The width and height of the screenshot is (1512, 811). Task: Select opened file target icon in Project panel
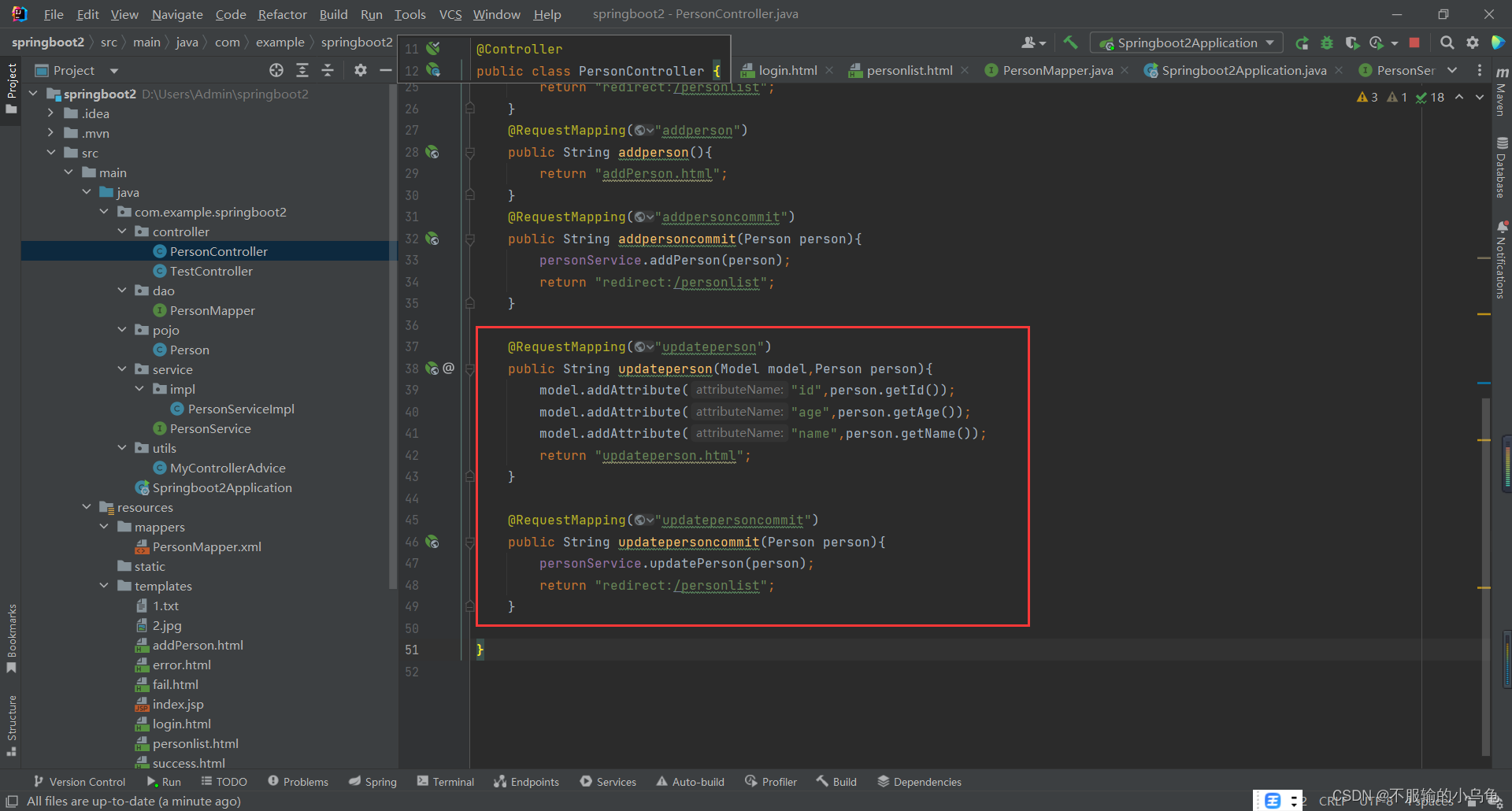[x=276, y=70]
